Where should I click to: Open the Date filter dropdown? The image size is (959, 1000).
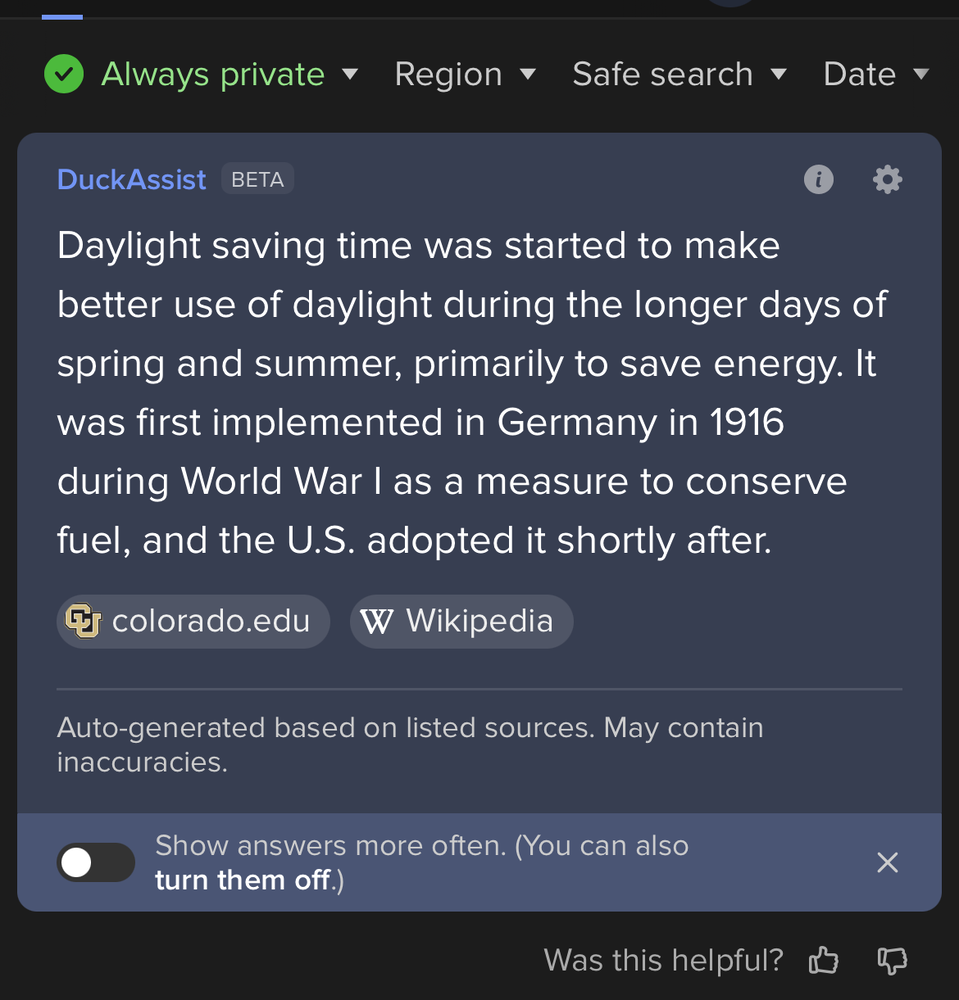[x=876, y=74]
